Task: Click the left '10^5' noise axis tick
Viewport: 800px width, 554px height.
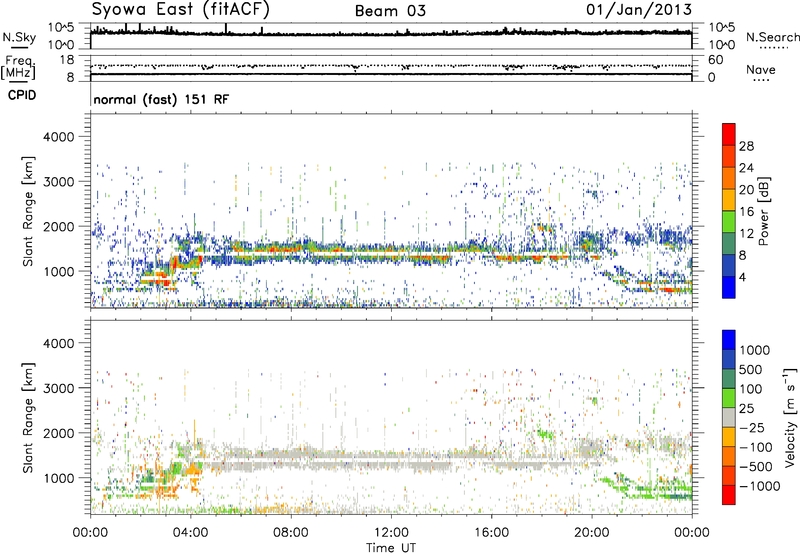Action: (61, 27)
